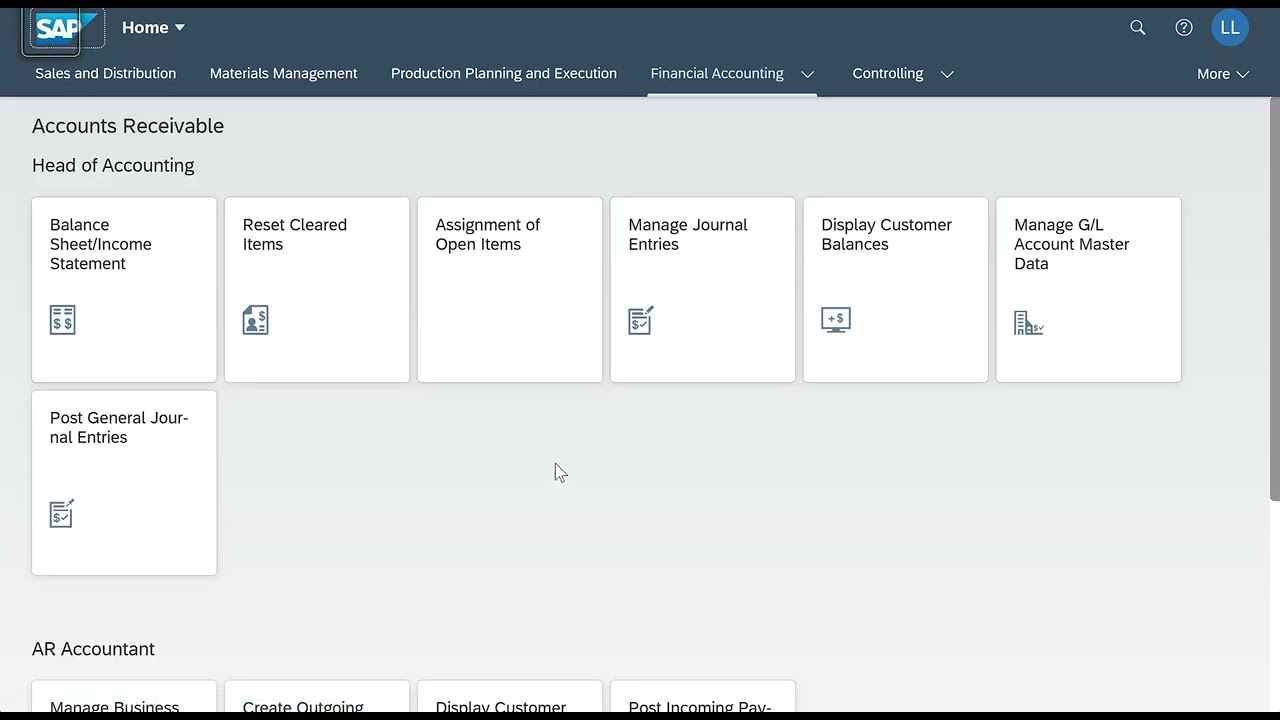1280x720 pixels.
Task: Open the bottom-row Display Customer tile
Action: (x=510, y=698)
